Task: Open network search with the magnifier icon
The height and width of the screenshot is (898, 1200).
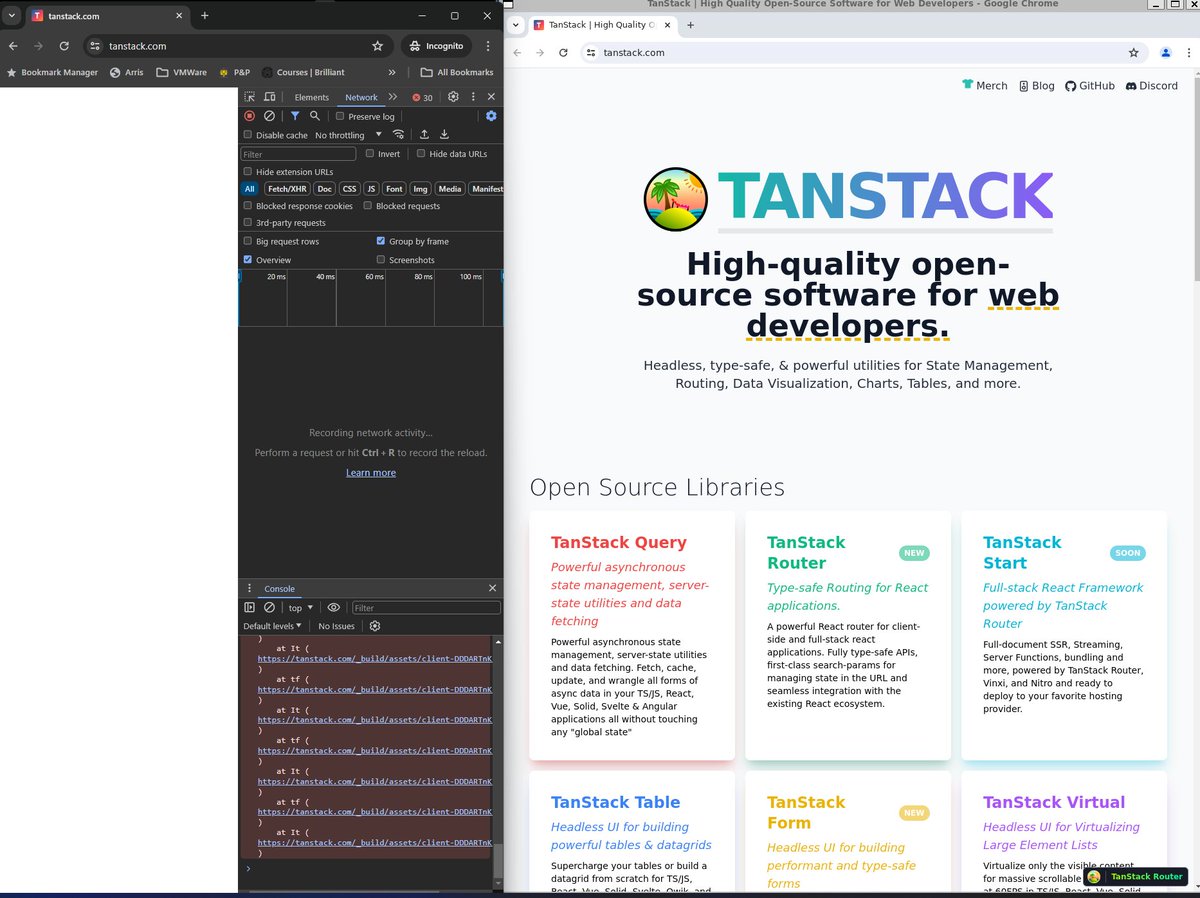Action: (x=314, y=116)
